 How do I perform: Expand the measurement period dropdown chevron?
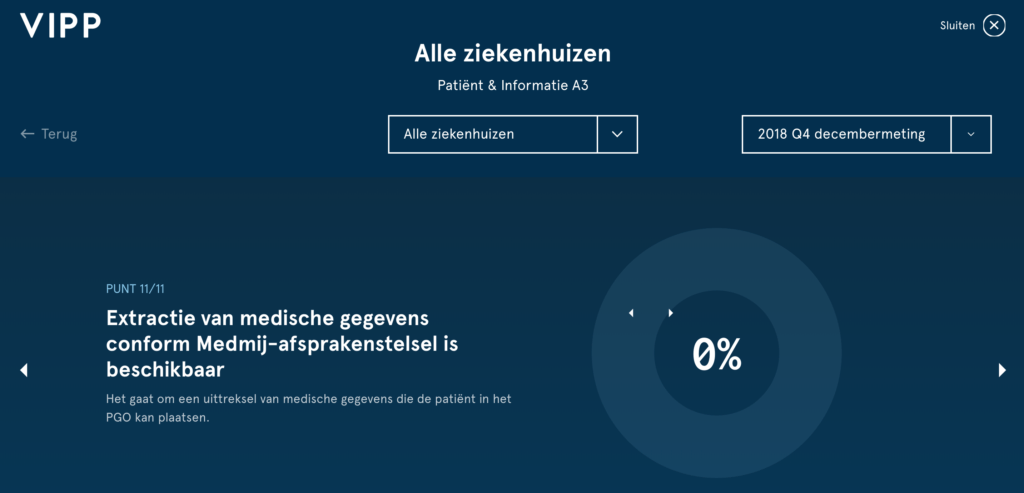pos(971,135)
